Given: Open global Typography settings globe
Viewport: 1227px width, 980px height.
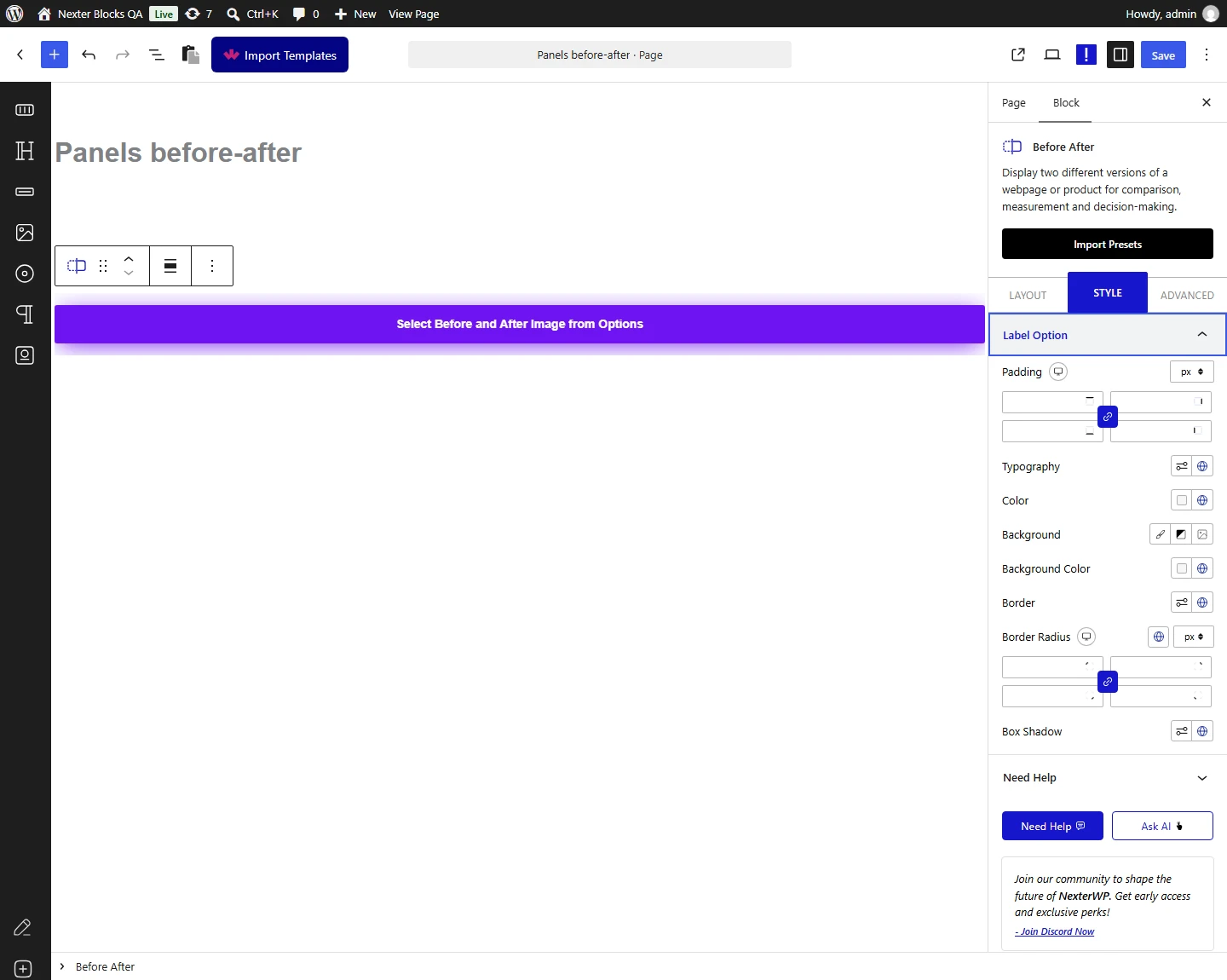Looking at the screenshot, I should 1202,466.
